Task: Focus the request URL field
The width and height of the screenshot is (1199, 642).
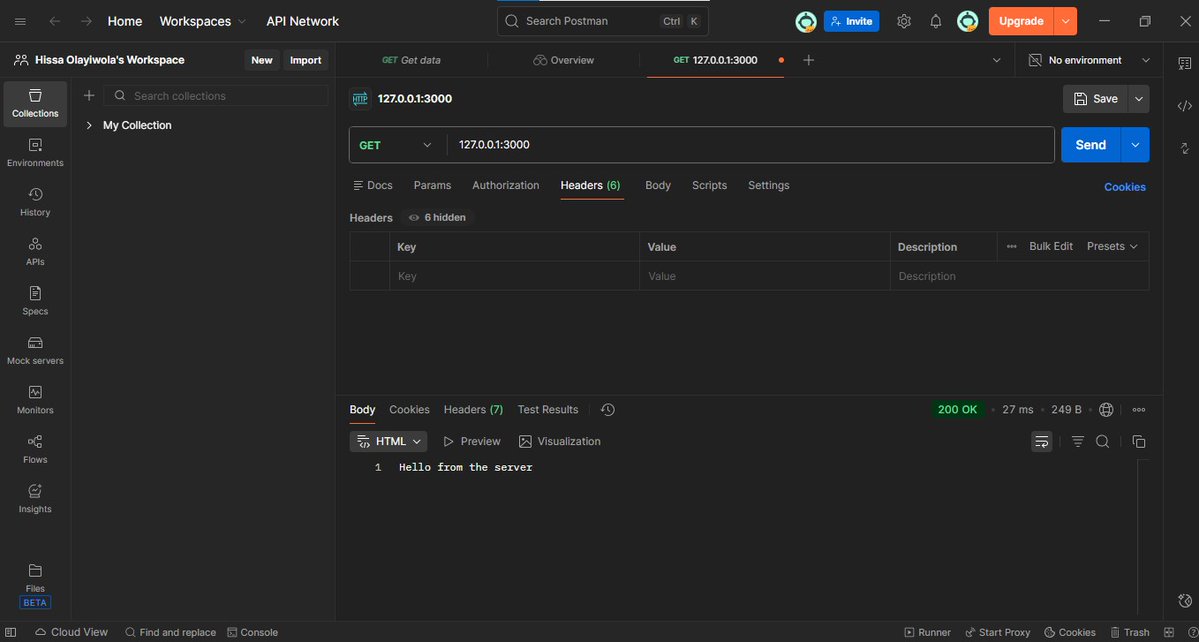Action: click(x=751, y=145)
